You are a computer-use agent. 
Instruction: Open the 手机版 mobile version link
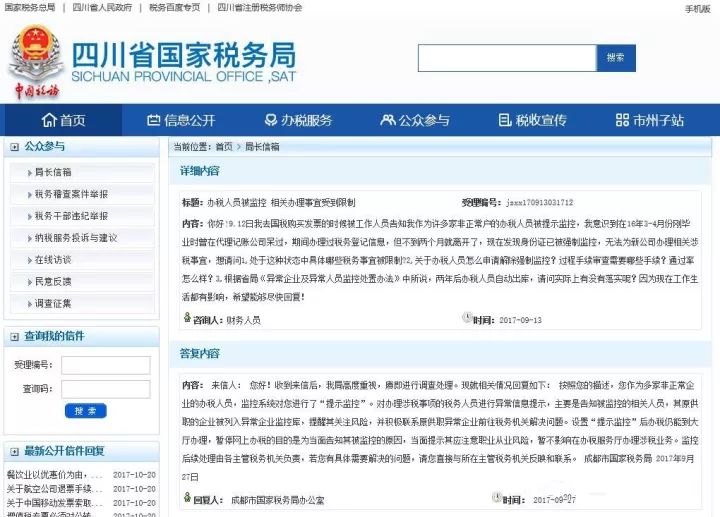click(698, 9)
